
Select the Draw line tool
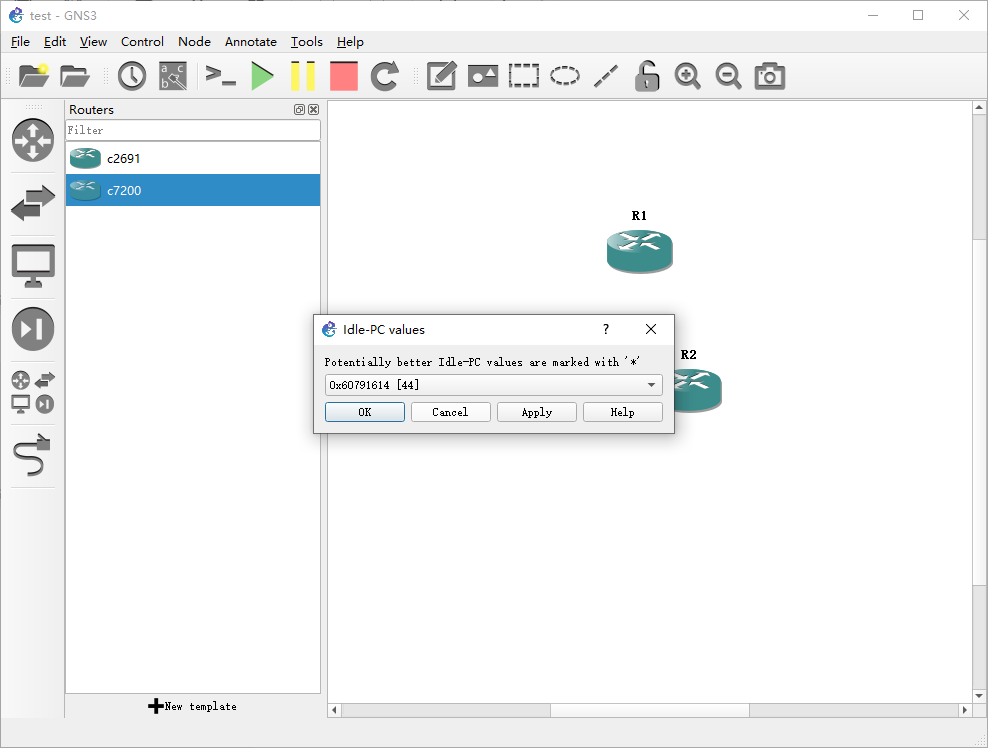click(606, 76)
